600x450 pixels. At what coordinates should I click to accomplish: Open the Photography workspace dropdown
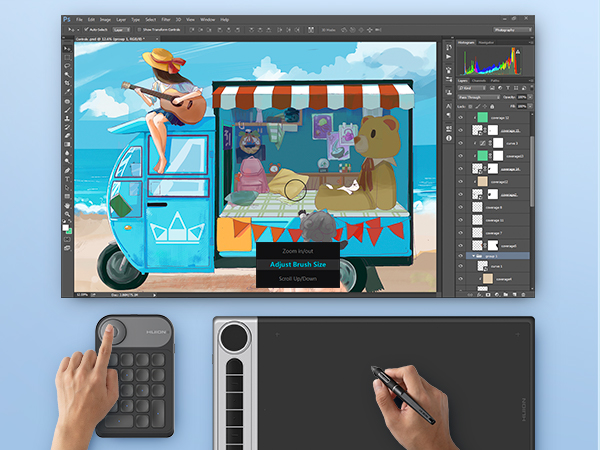coord(512,30)
